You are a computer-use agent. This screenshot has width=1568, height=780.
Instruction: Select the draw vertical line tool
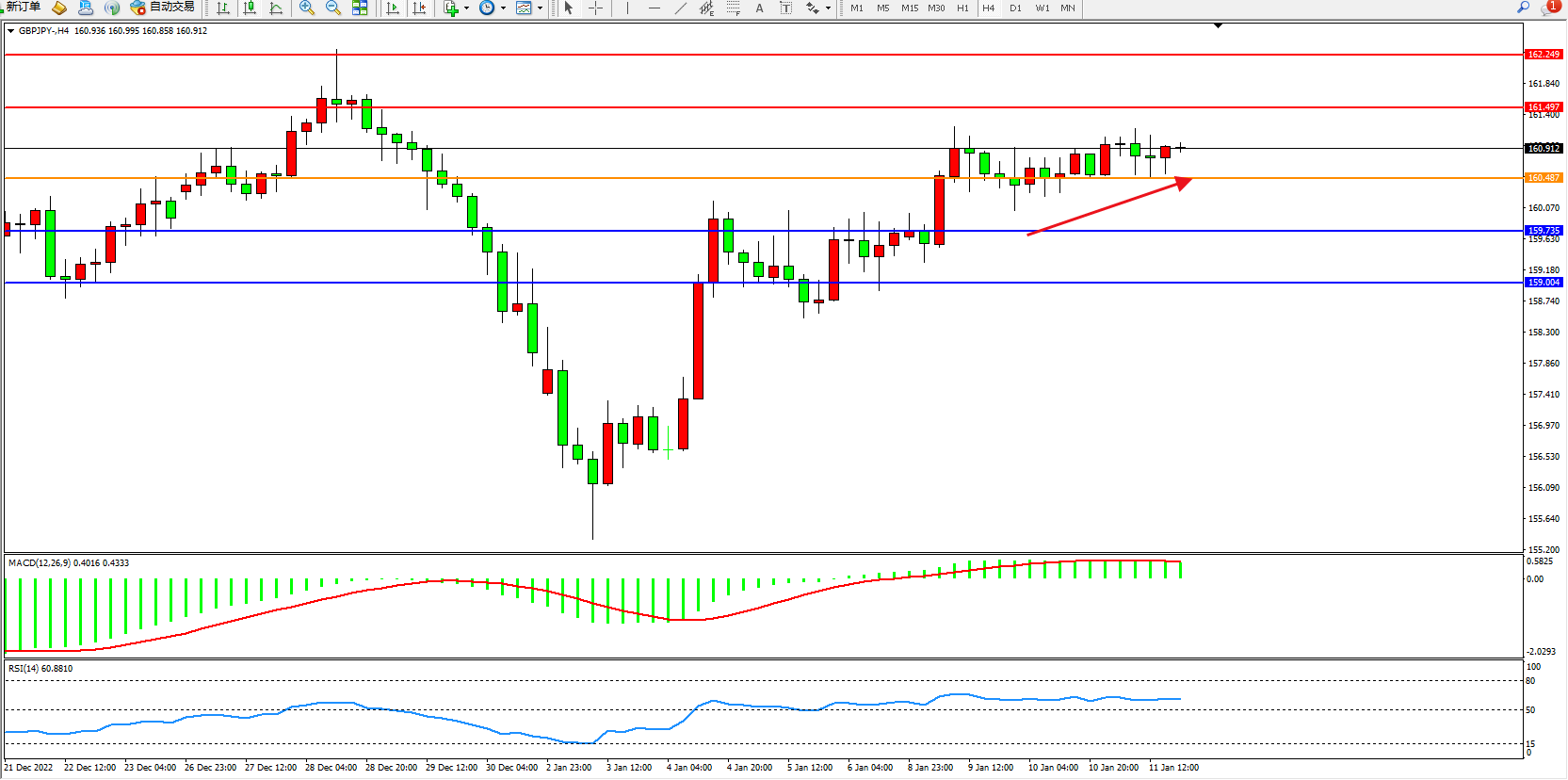click(627, 8)
